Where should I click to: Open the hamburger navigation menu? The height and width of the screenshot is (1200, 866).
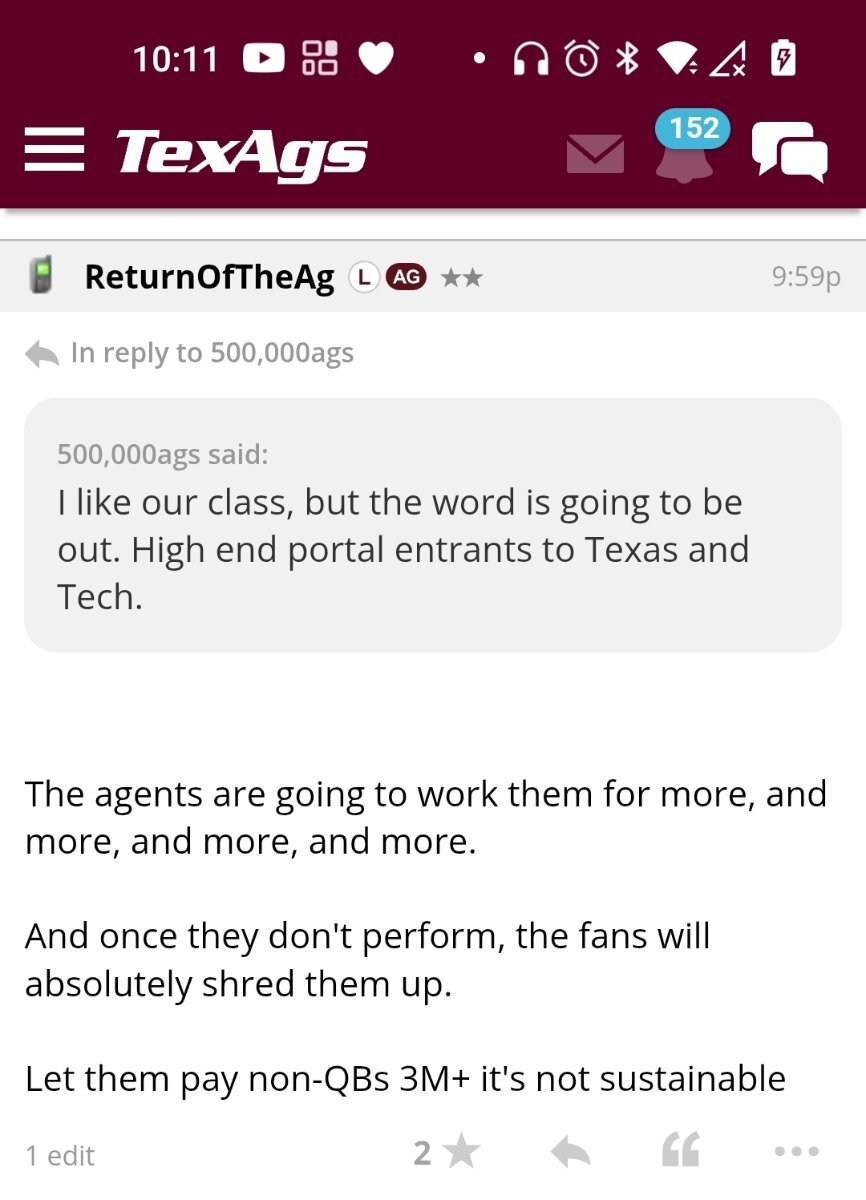click(54, 153)
